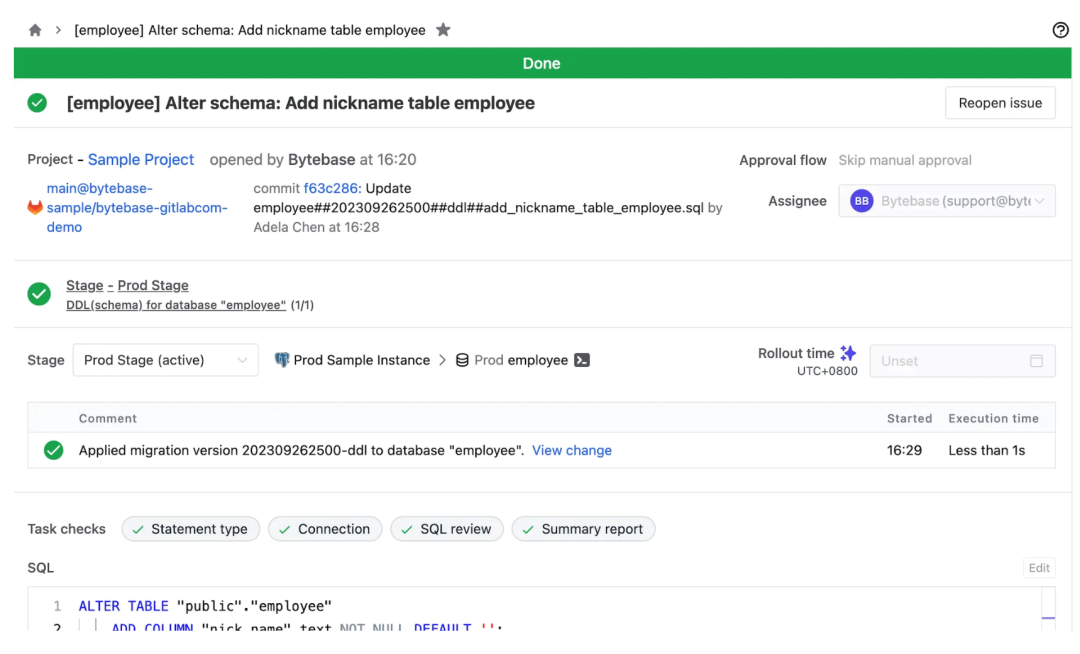Open the Assignee Bytebase dropdown
This screenshot has width=1080, height=654.
coord(946,201)
